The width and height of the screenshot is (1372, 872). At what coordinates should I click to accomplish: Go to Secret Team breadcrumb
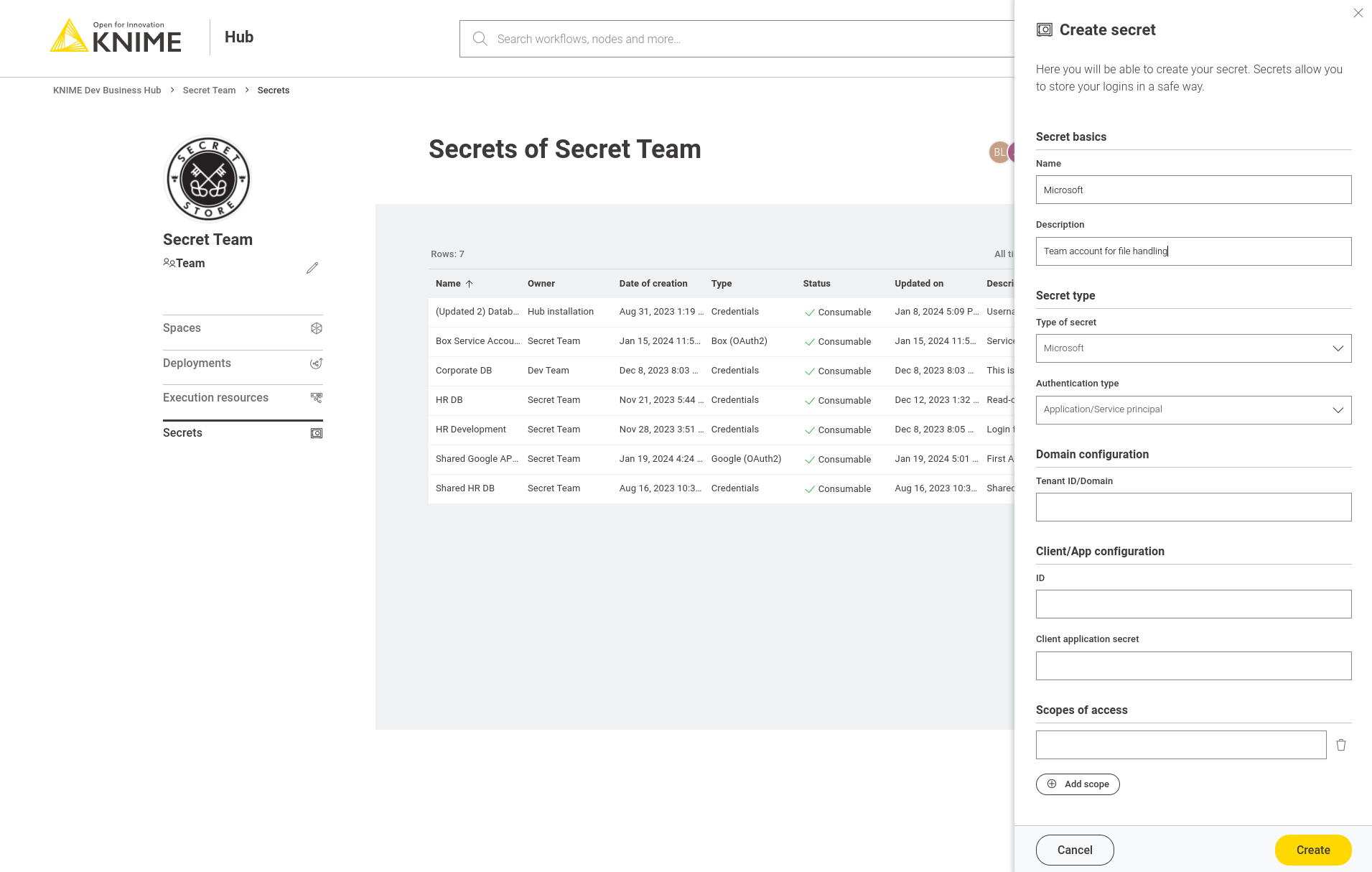(209, 90)
